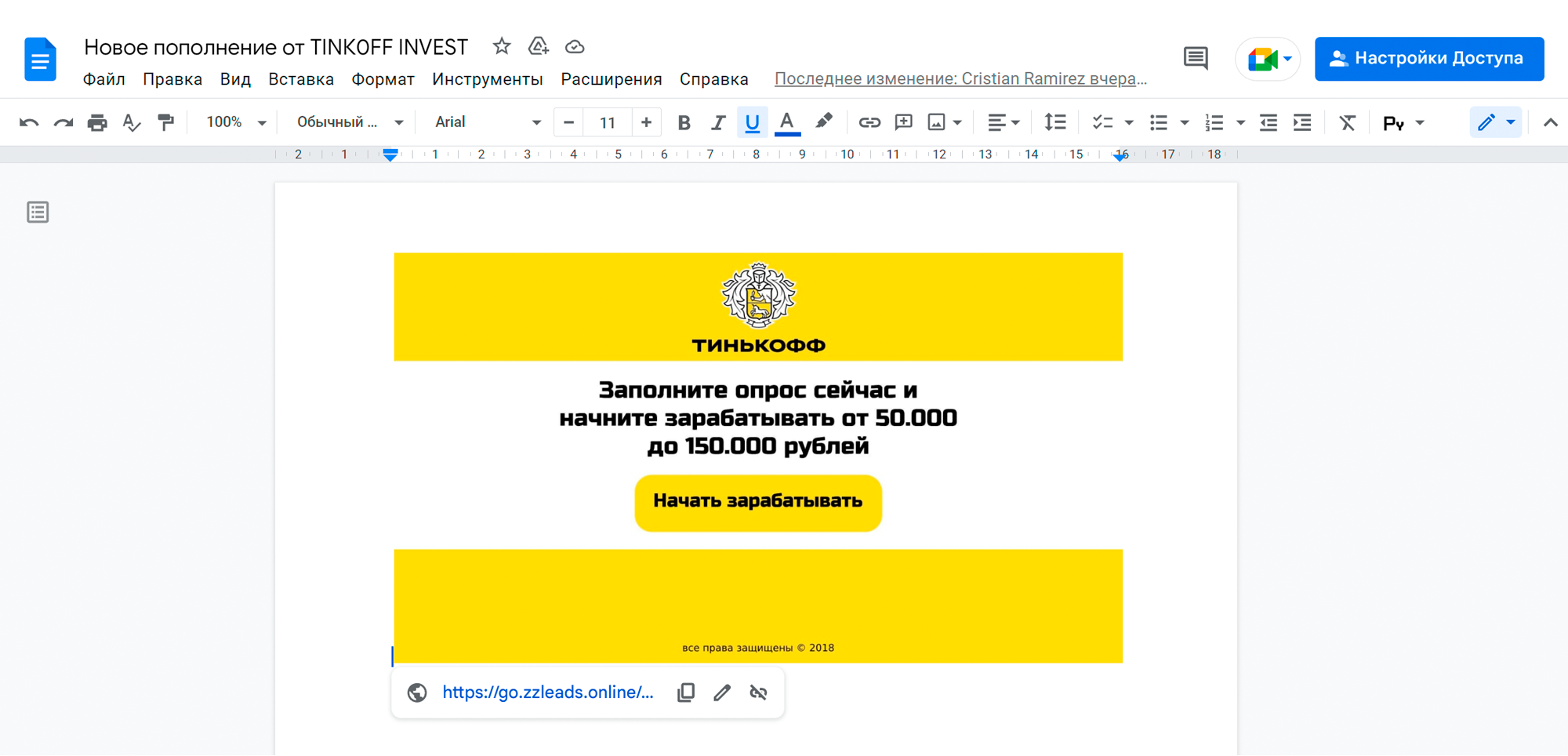1568x756 pixels.
Task: Insert a bulleted list
Action: click(x=1159, y=122)
